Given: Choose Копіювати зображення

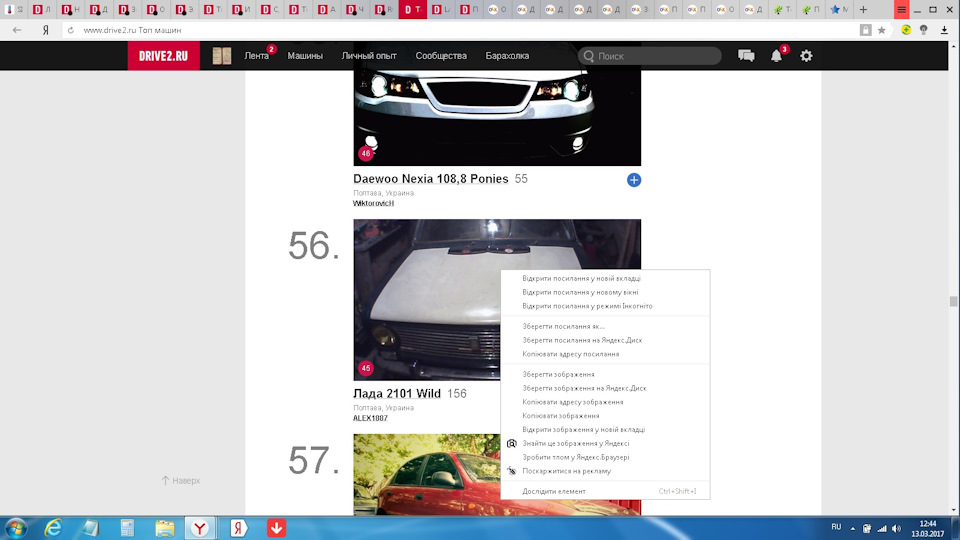Looking at the screenshot, I should (606, 416).
